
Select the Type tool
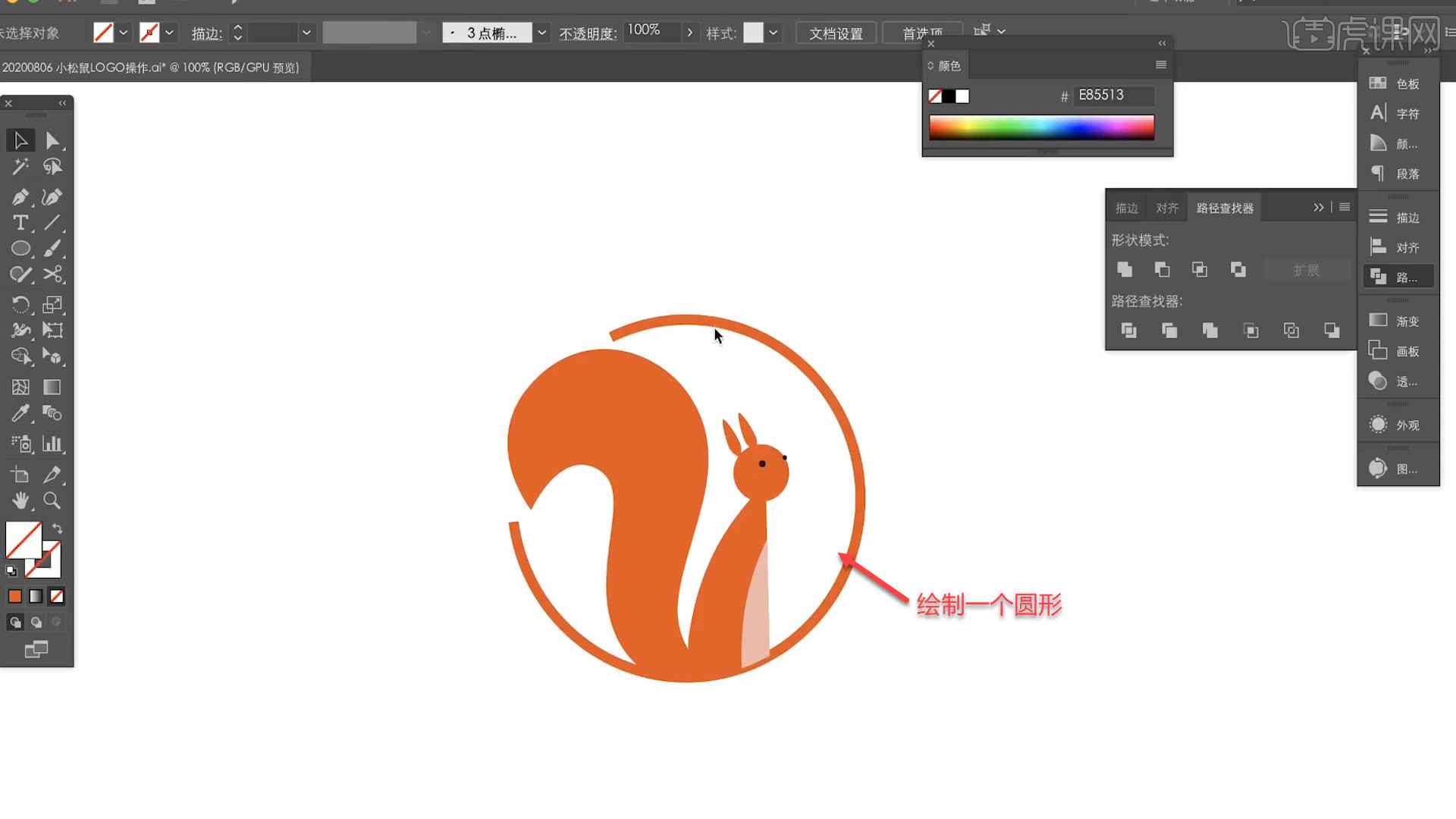[20, 222]
